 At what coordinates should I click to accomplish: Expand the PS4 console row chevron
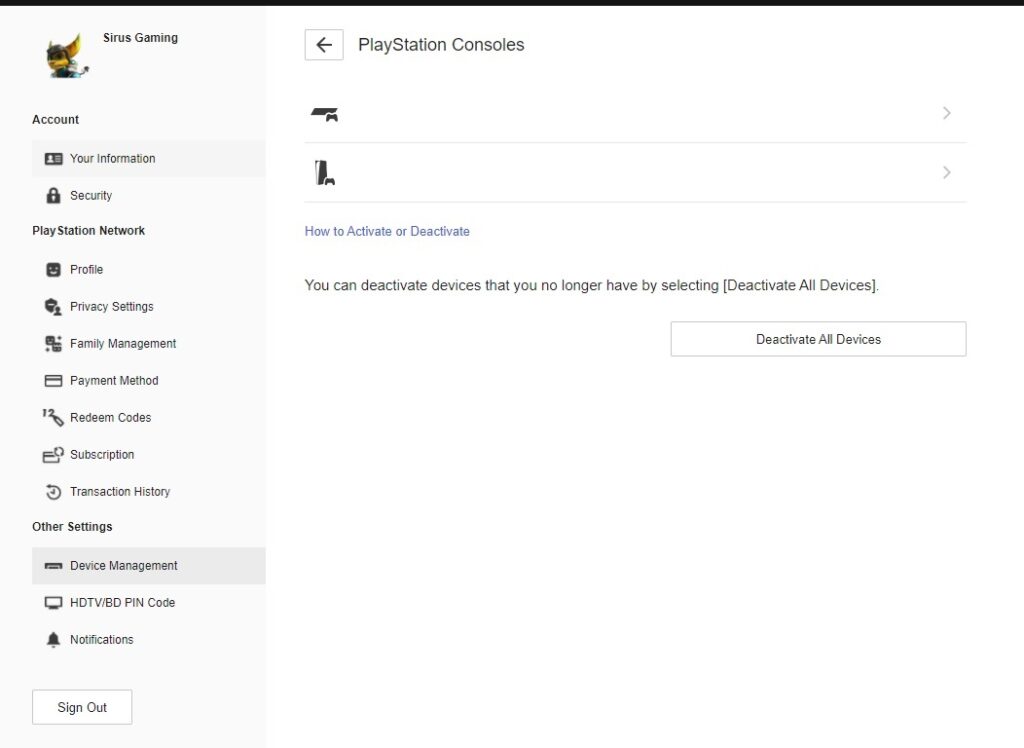coord(946,114)
